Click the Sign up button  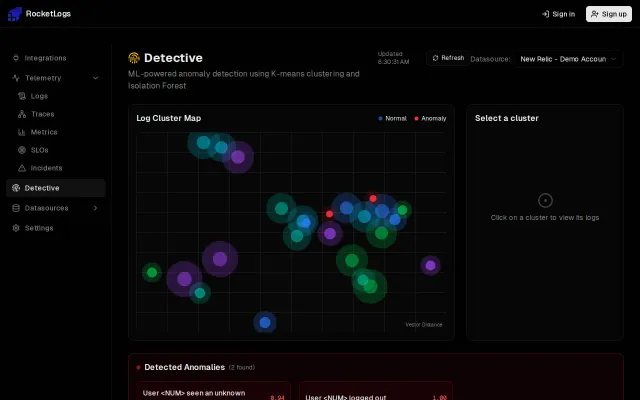[x=609, y=14]
